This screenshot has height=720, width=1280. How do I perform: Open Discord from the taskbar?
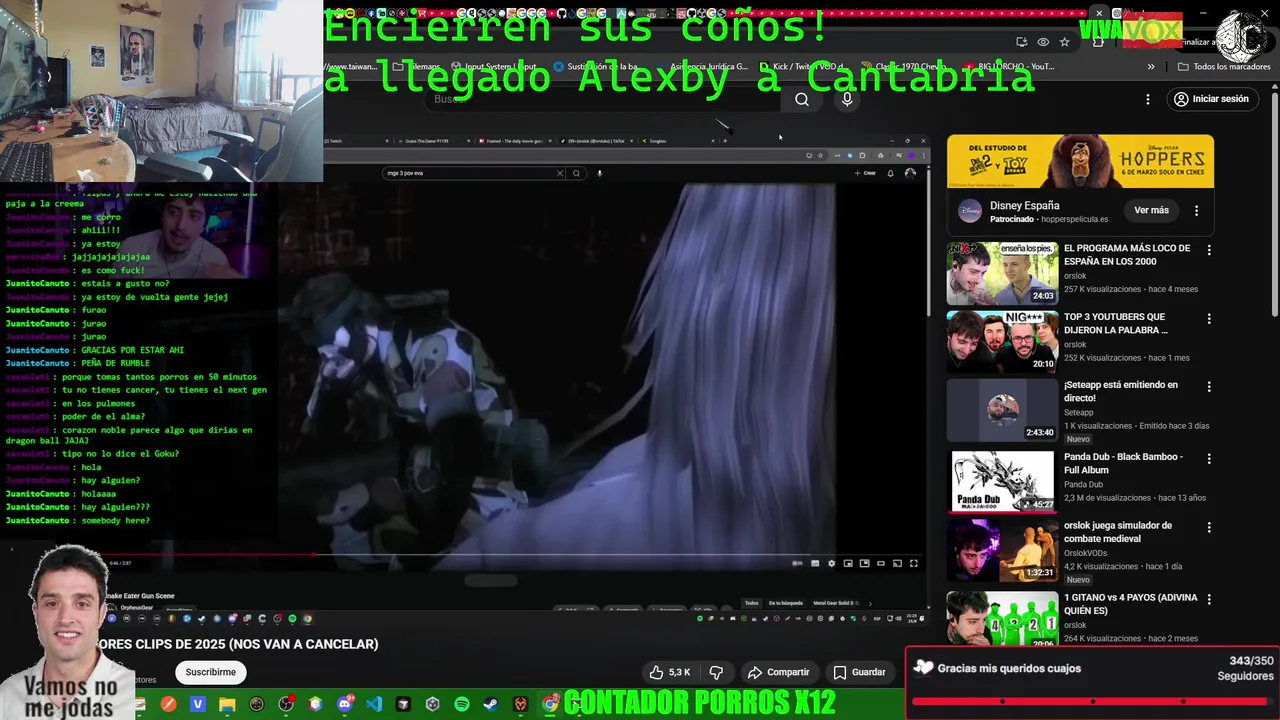click(345, 704)
